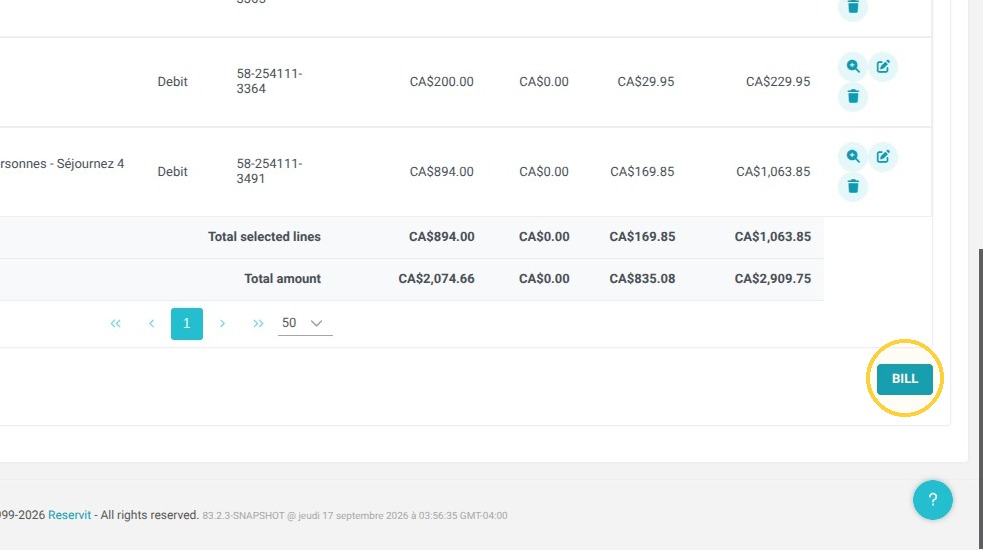Select CA$2,074.66 total amount value
Screen dimensions: 983x550
pyautogui.click(x=436, y=278)
